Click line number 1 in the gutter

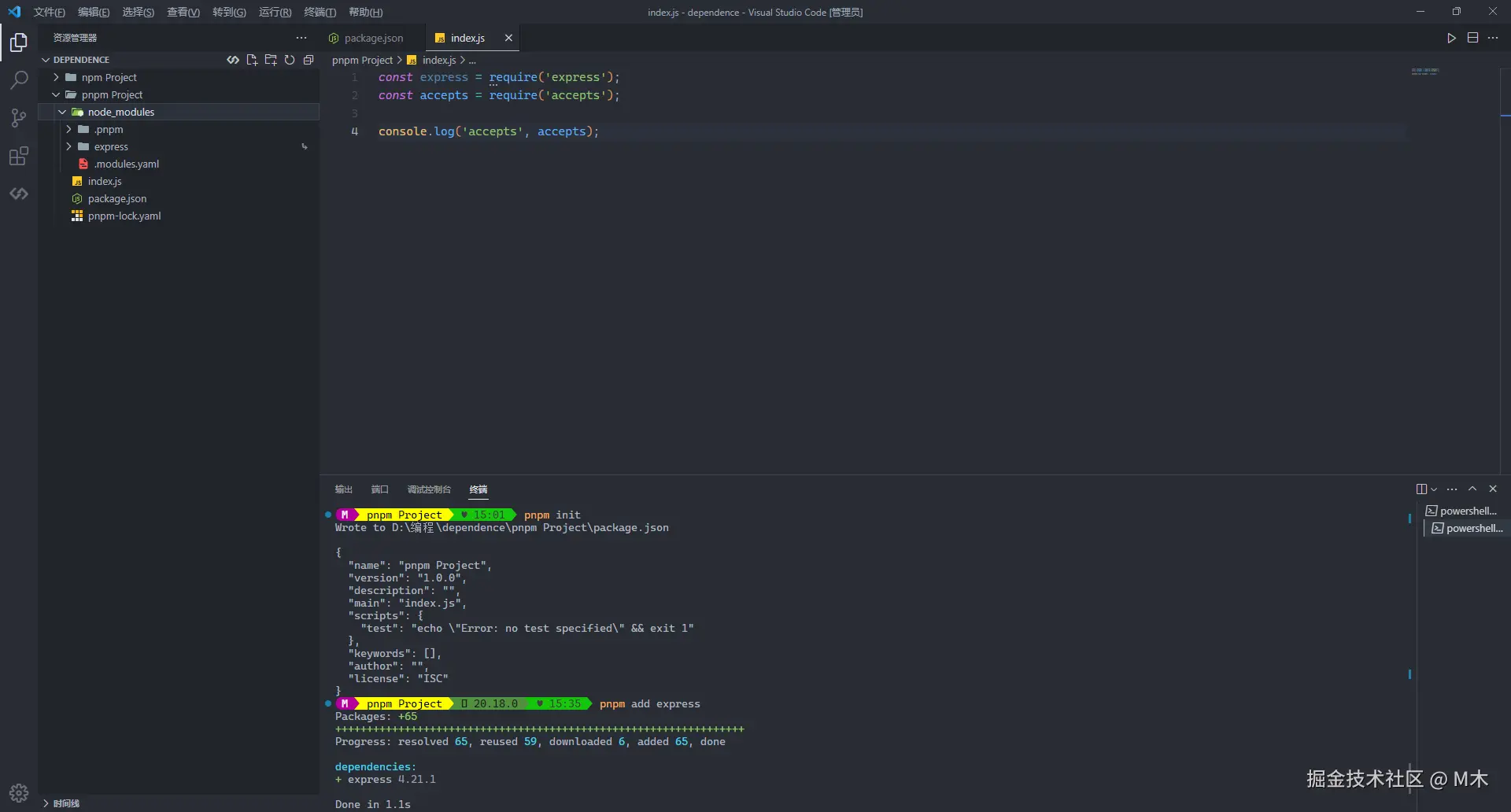pyautogui.click(x=355, y=77)
